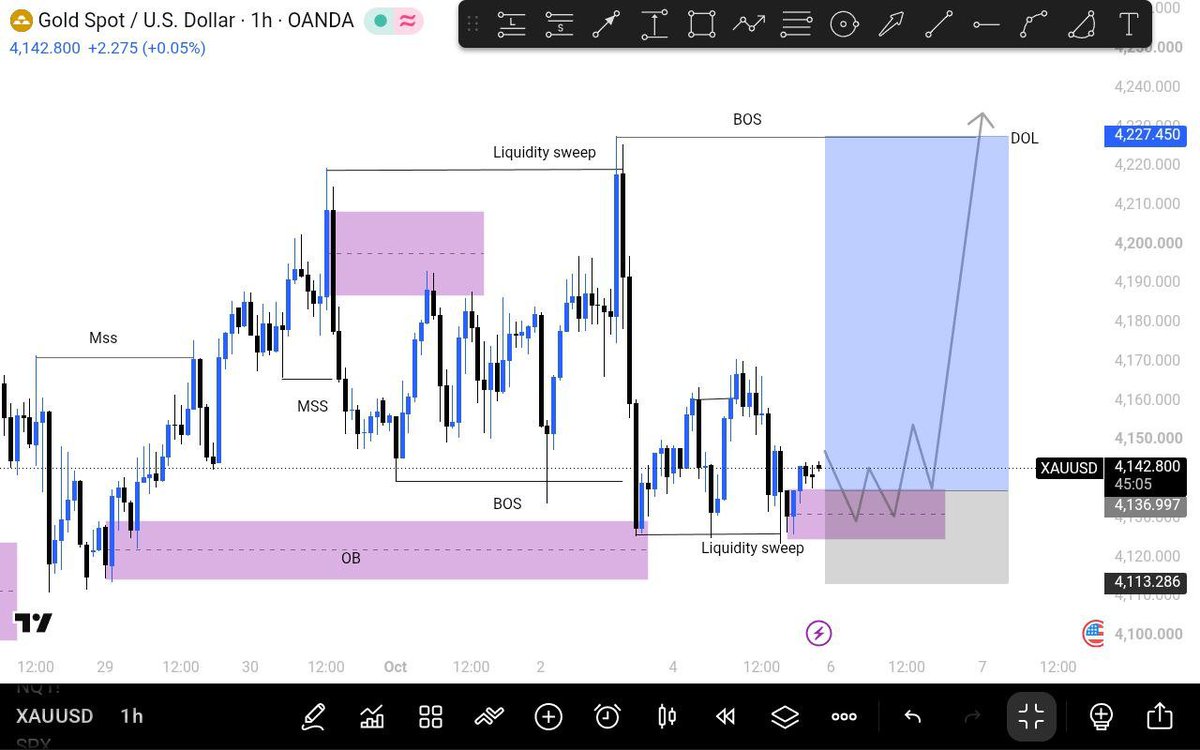This screenshot has width=1200, height=750.
Task: Select the OB order block label
Action: tap(351, 558)
